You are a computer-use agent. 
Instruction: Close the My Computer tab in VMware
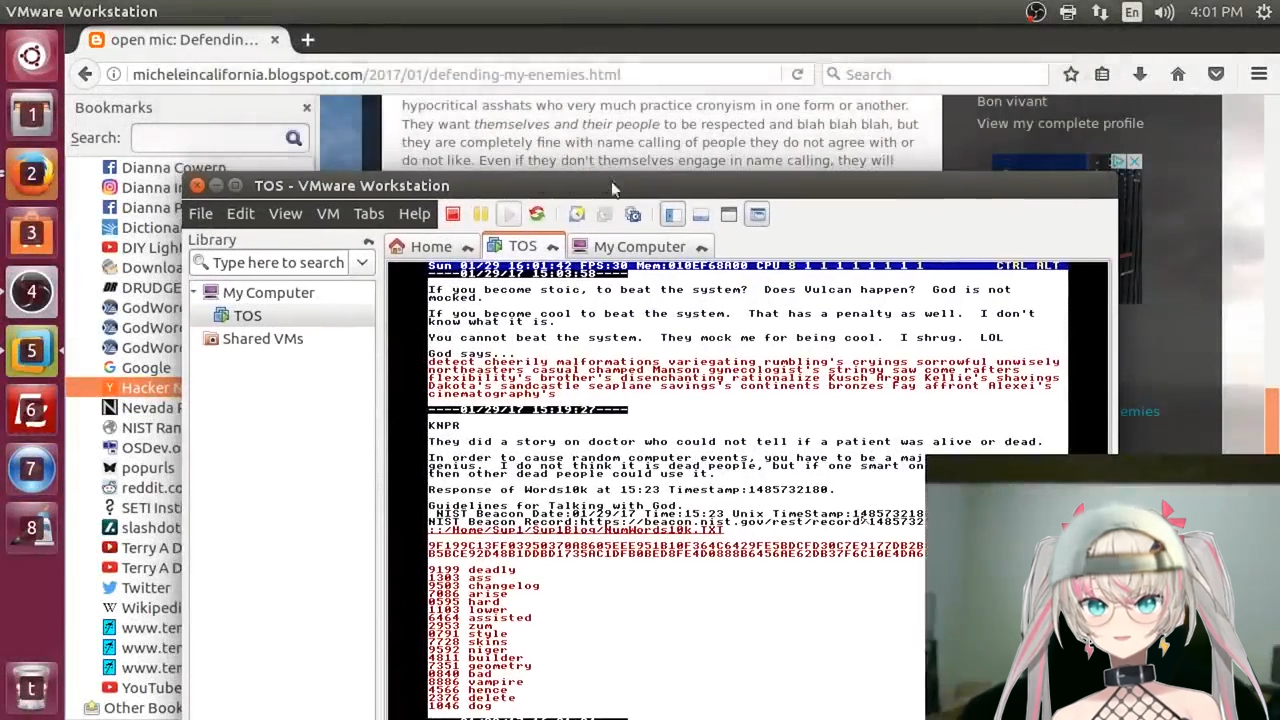tap(701, 247)
